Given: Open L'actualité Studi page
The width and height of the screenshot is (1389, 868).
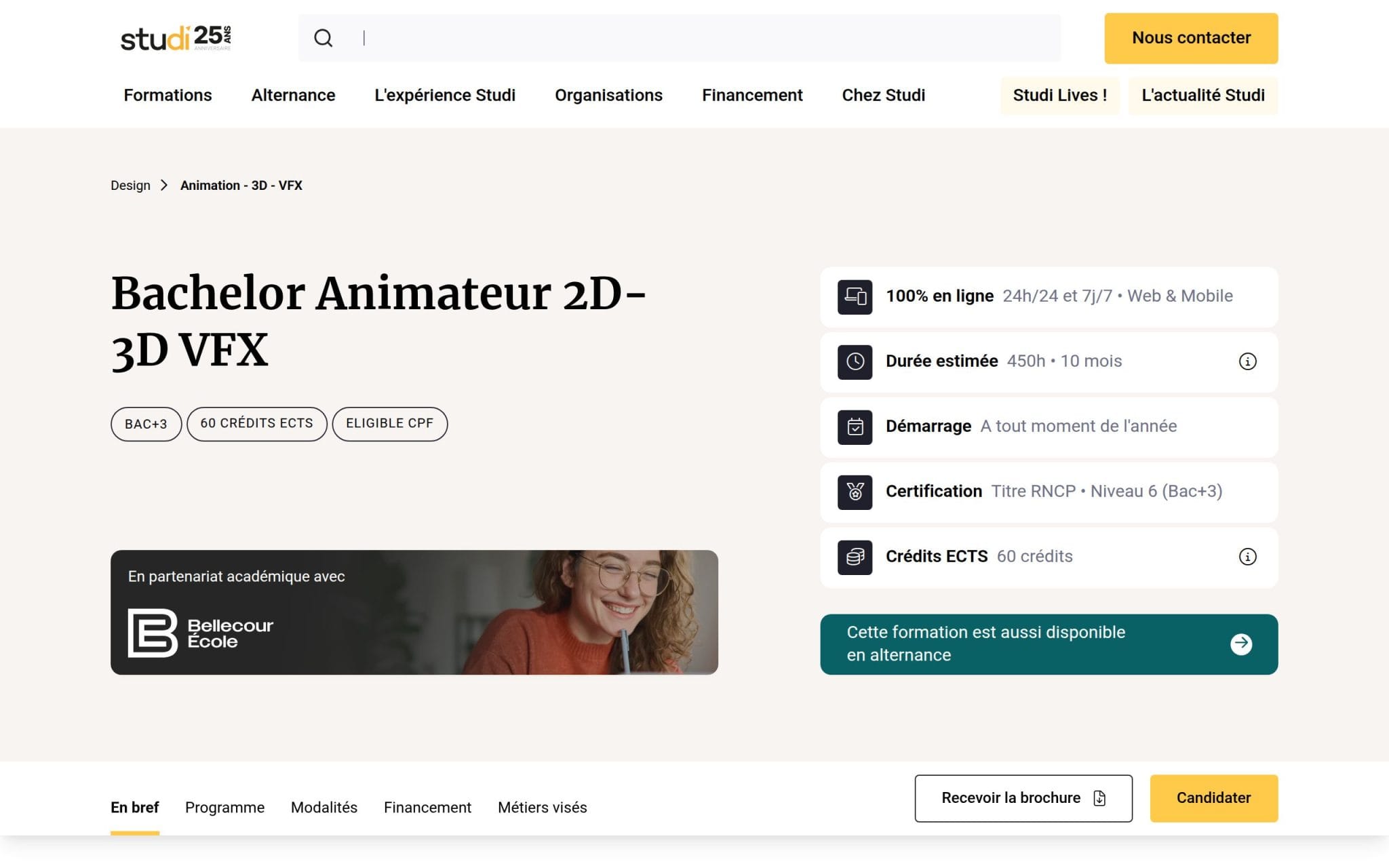Looking at the screenshot, I should click(1203, 95).
